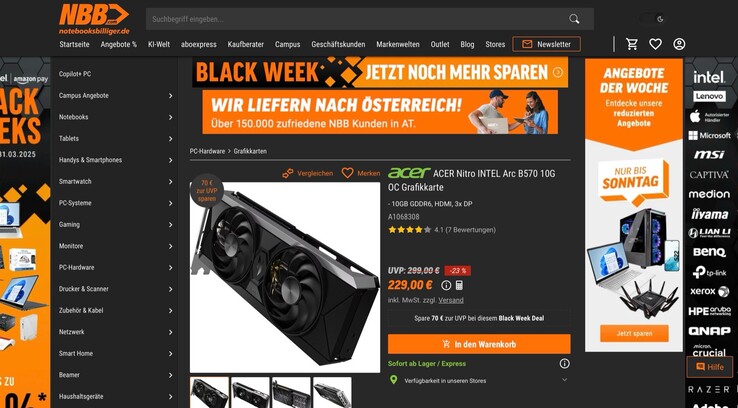Open the wishlist heart icon in header

point(655,44)
